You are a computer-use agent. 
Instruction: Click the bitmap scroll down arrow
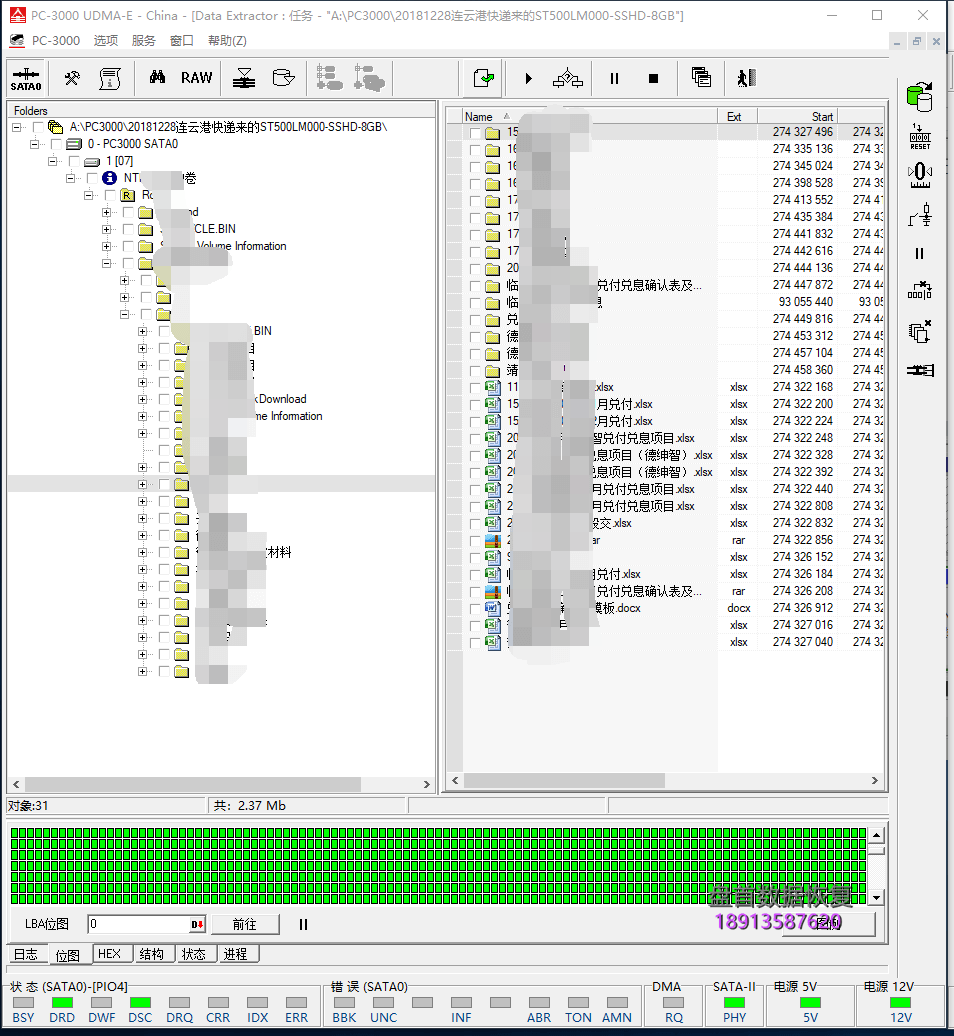click(x=876, y=898)
